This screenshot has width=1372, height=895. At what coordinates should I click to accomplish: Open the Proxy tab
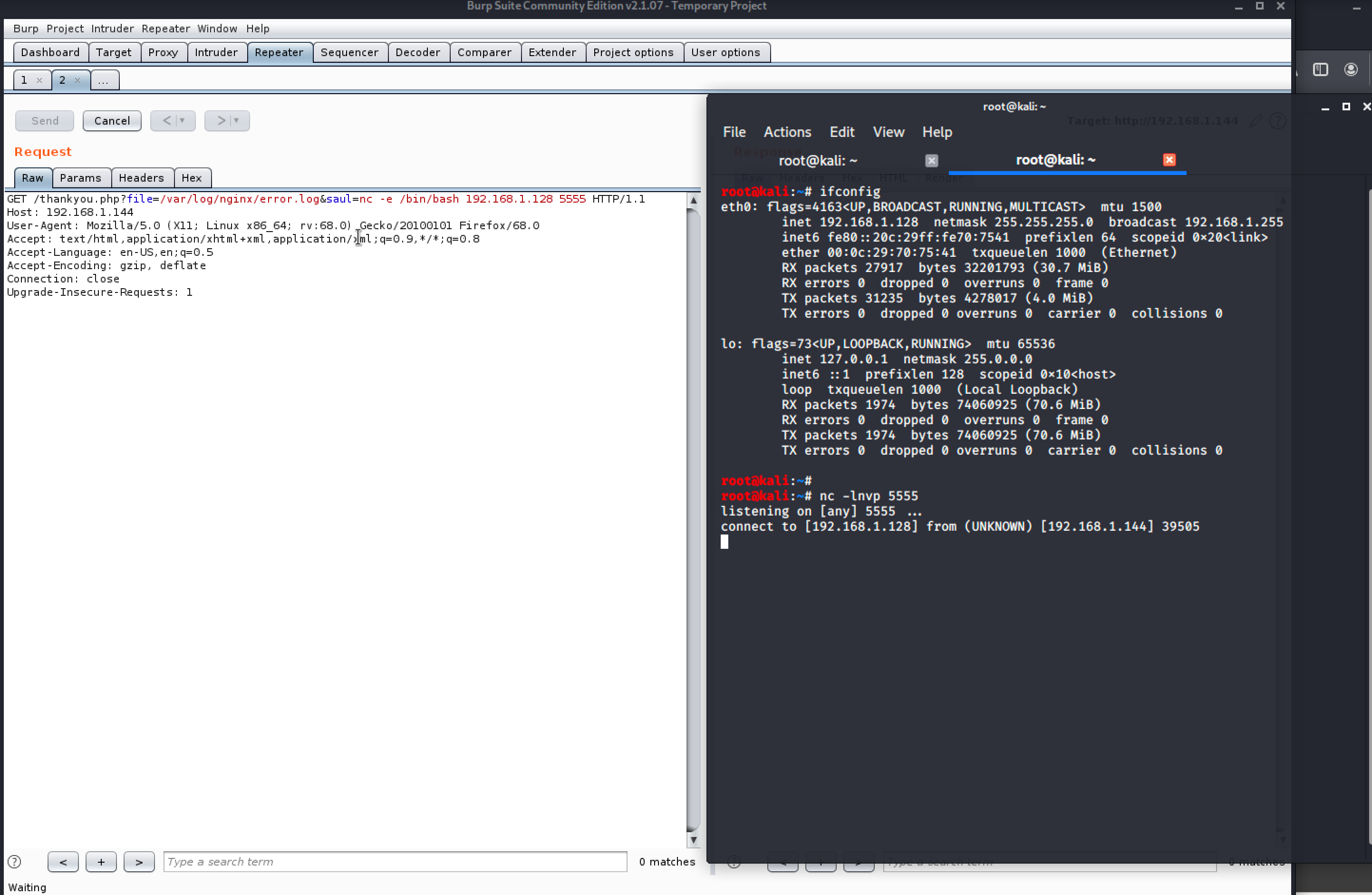(x=163, y=52)
